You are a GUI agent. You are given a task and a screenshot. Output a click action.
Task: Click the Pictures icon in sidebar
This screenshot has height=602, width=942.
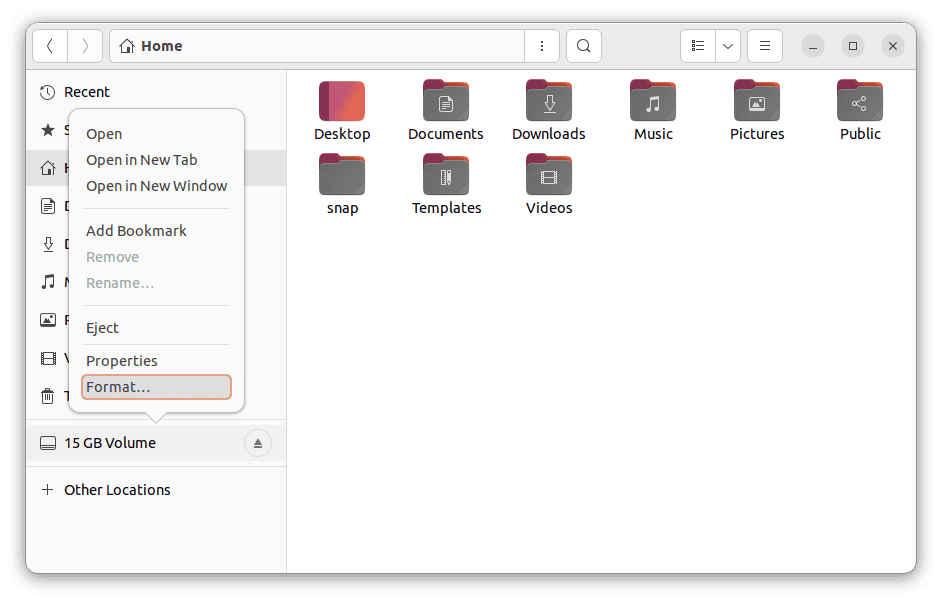point(47,320)
